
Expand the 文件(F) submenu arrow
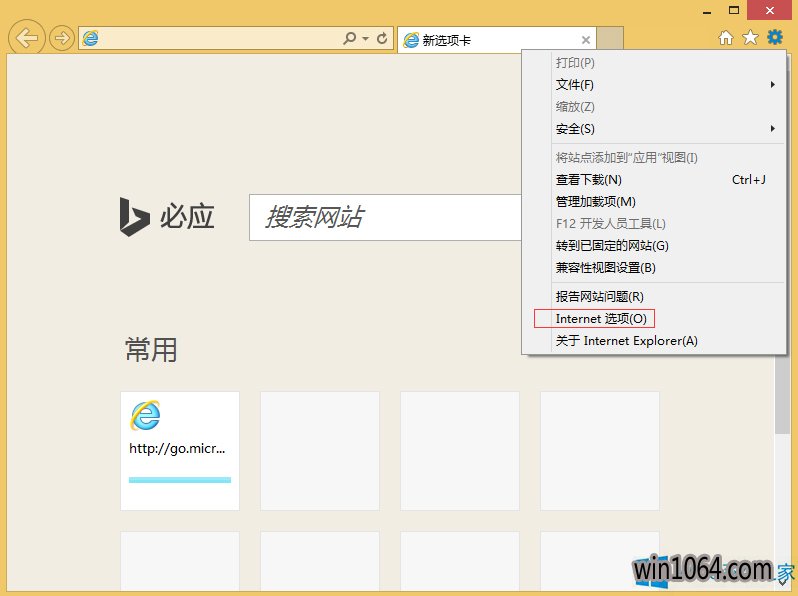tap(772, 84)
